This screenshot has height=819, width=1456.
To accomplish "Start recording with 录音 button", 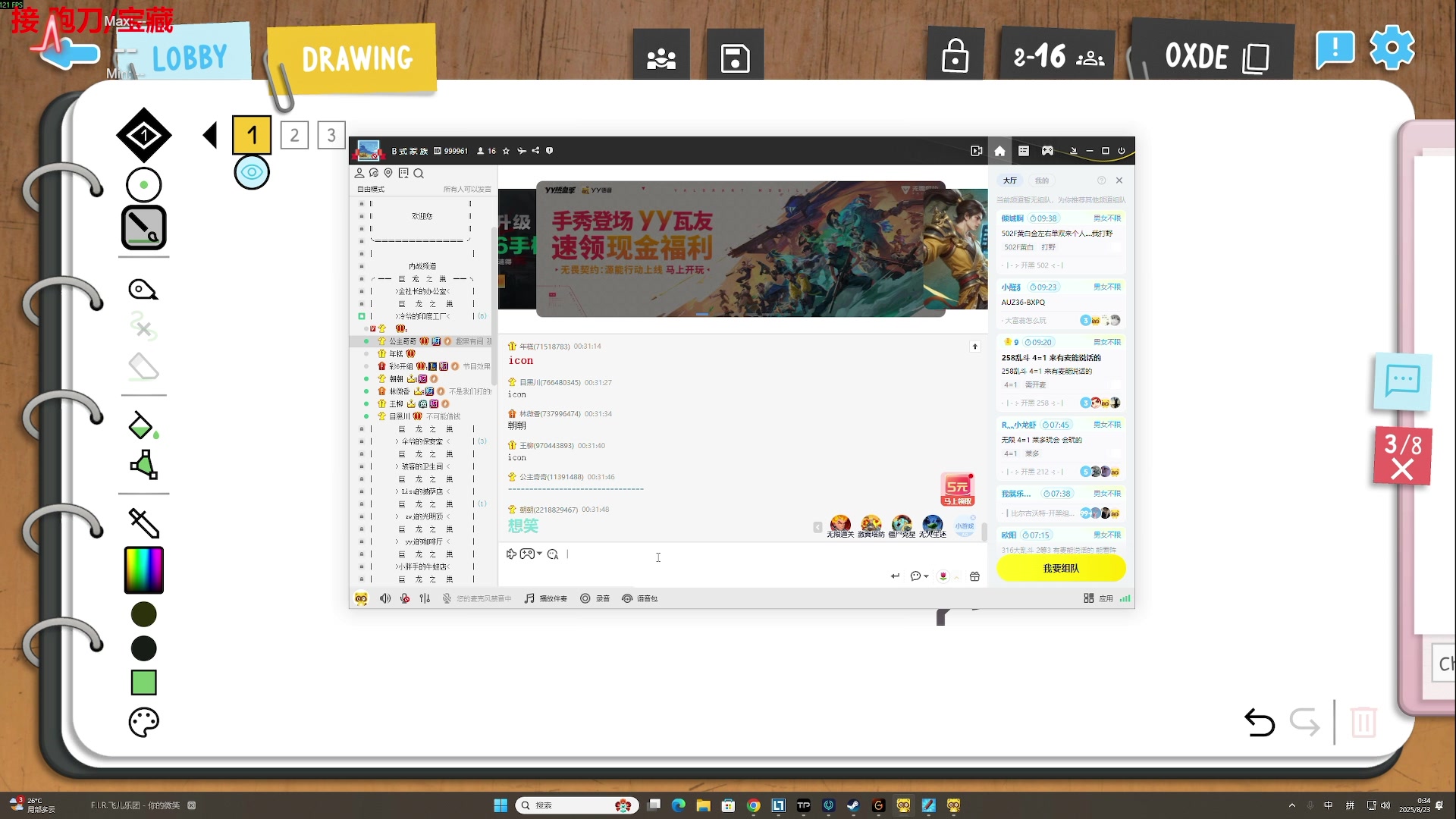I will coord(595,598).
